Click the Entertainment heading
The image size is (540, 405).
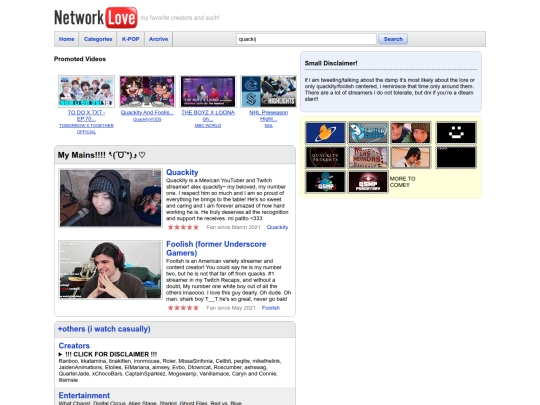click(84, 395)
